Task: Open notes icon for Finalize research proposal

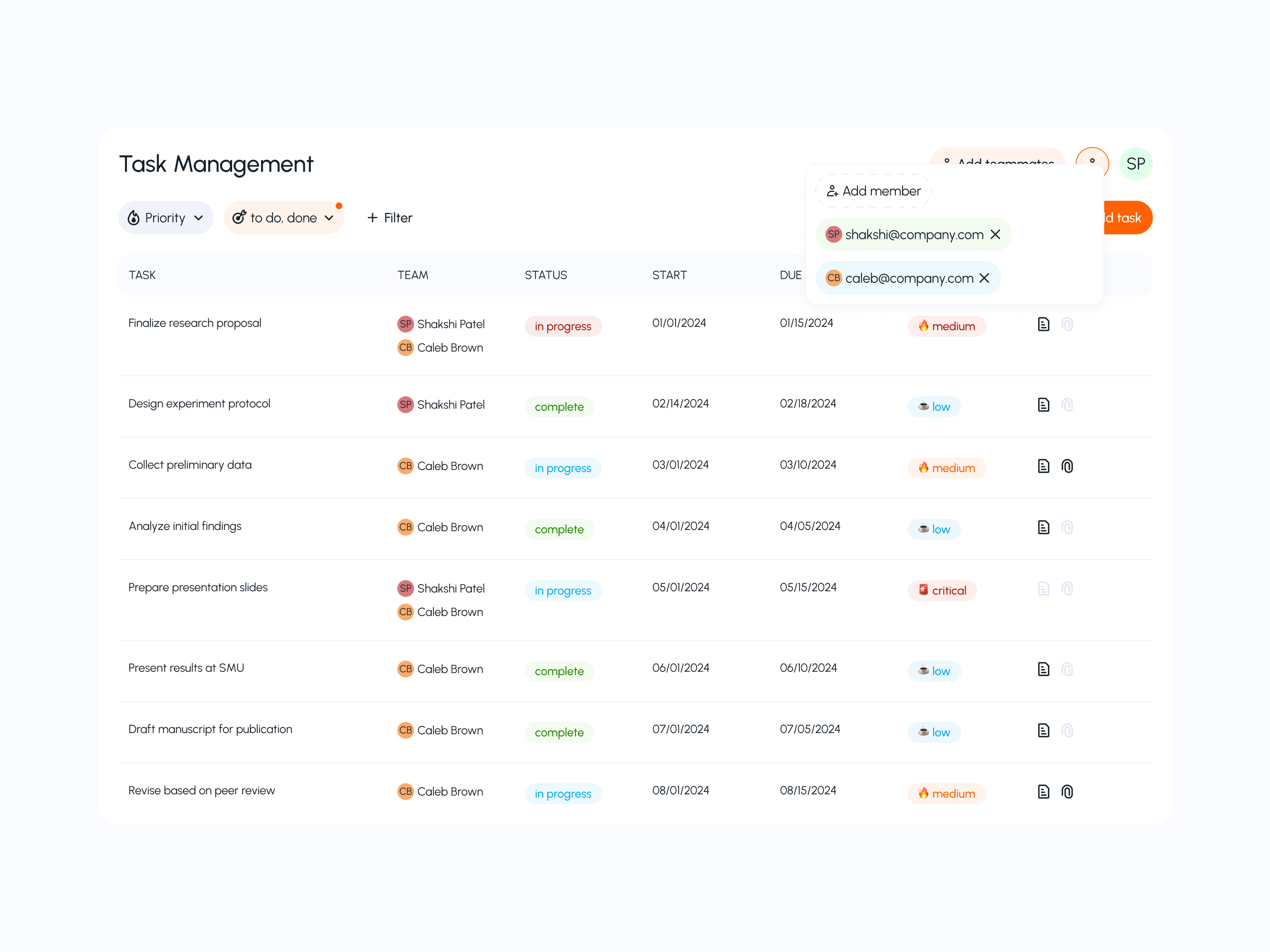Action: (x=1043, y=324)
